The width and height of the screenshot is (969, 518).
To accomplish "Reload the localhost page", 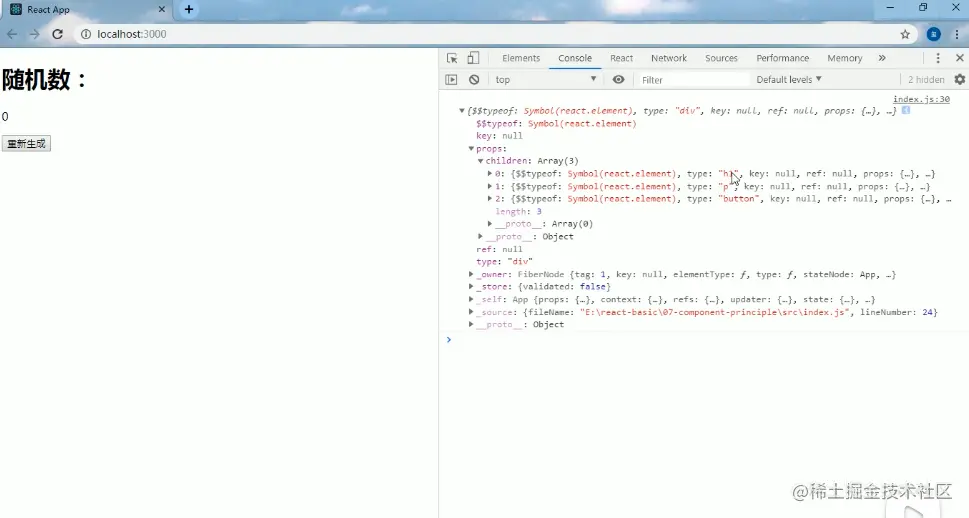I will pyautogui.click(x=57, y=34).
